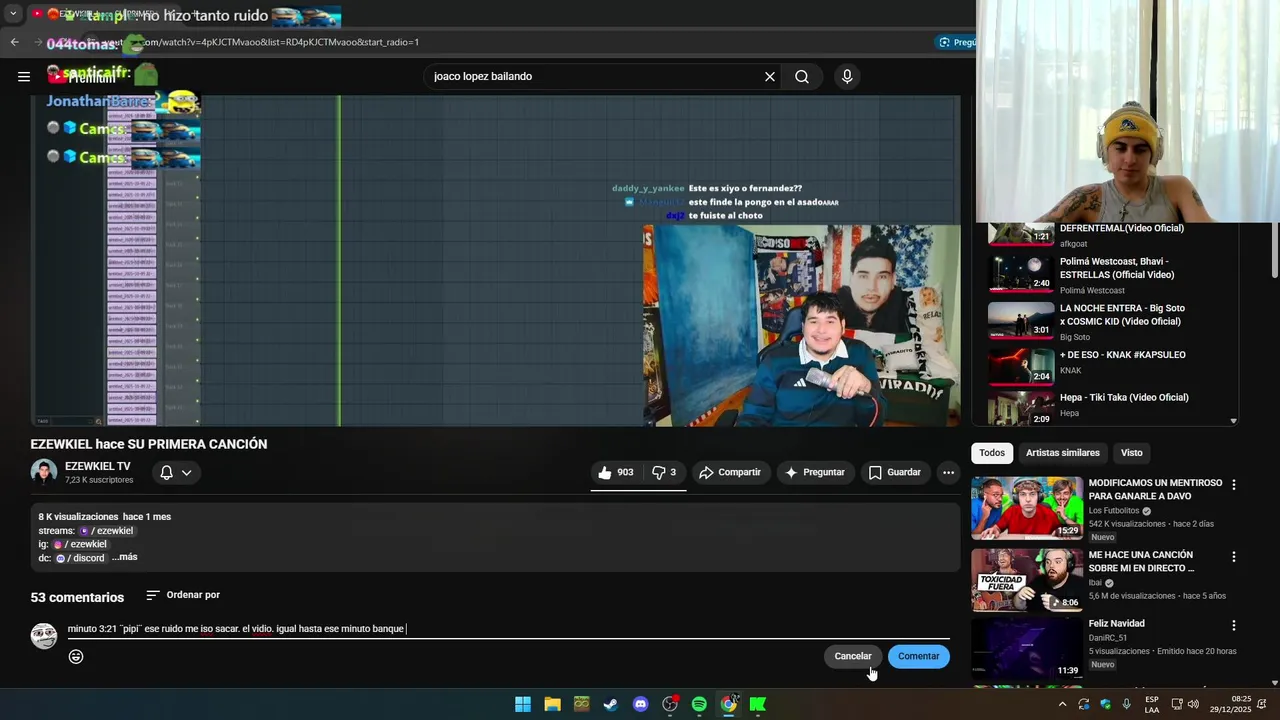Open options for 'Feliz Navidad' video
Screen dimensions: 1280x720
1233,625
